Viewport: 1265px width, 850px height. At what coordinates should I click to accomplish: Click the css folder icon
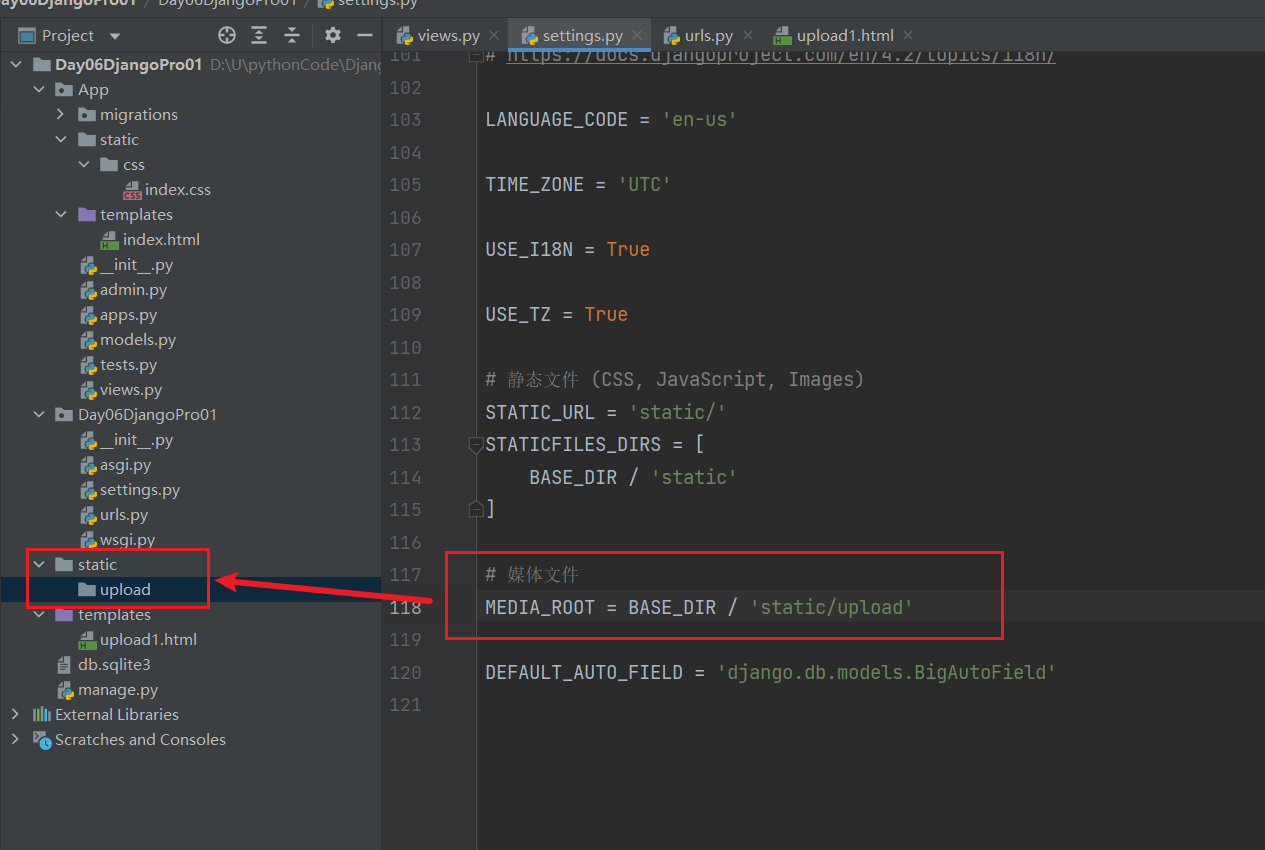(x=109, y=165)
